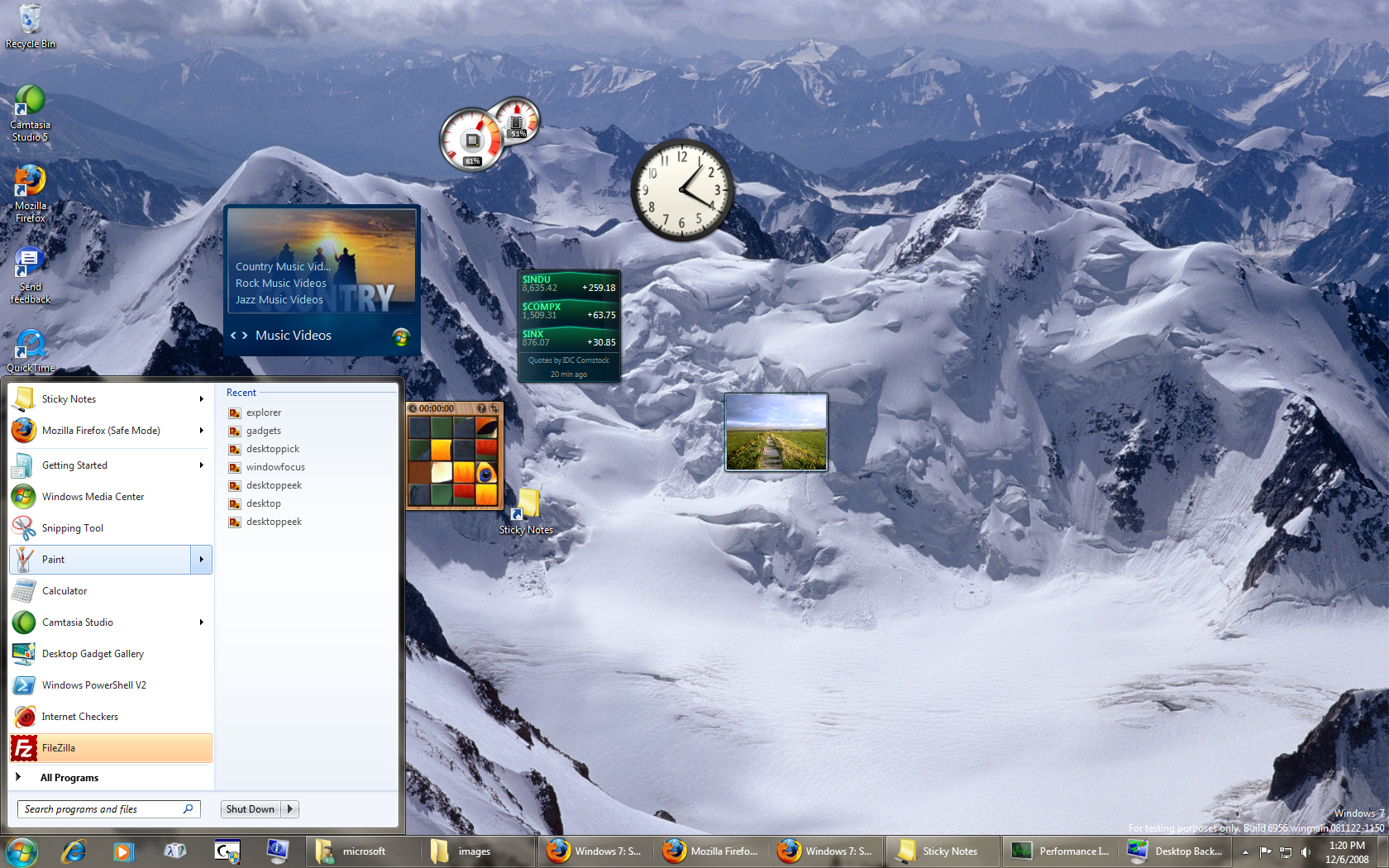Open recent Paint file explorer

264,413
